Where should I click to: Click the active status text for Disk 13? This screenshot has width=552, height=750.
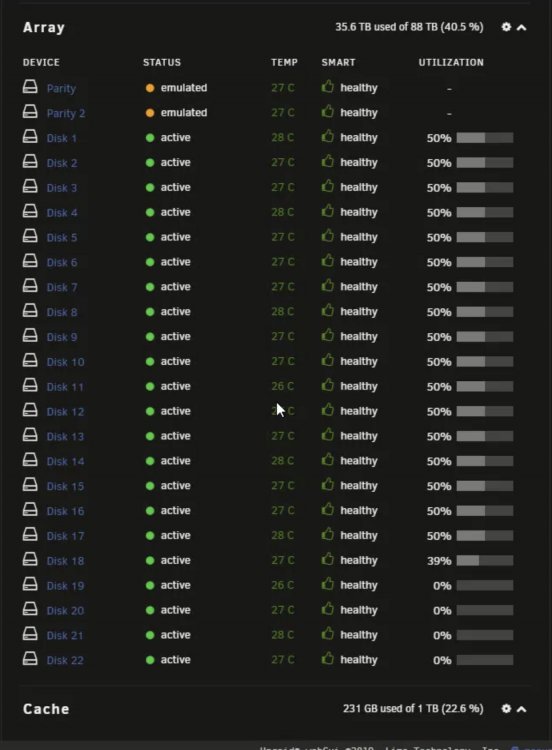click(176, 436)
